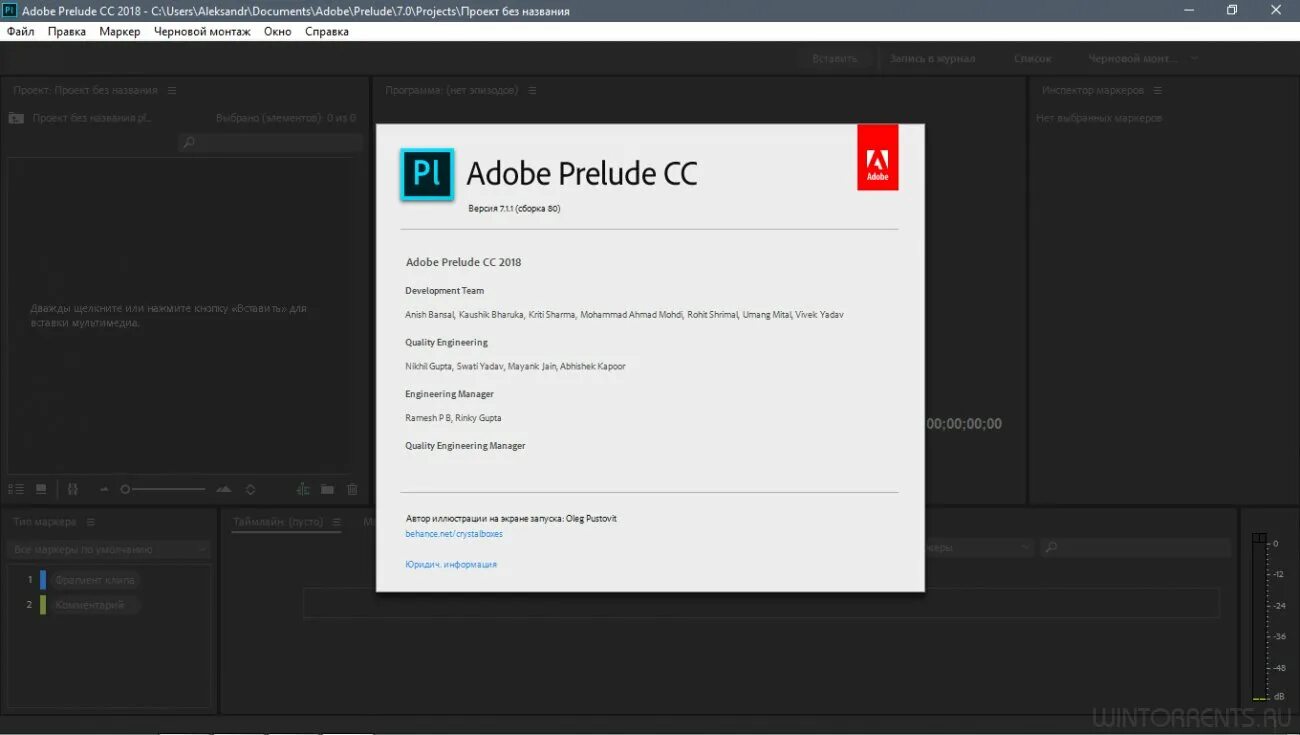Screen dimensions: 1300x735
Task: Open Все маркеры по умолчанию dropdown
Action: (x=110, y=549)
